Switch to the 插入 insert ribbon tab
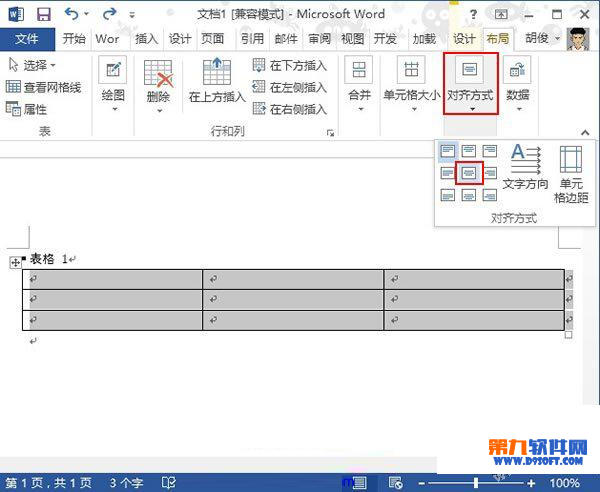This screenshot has height=492, width=600. pyautogui.click(x=146, y=39)
